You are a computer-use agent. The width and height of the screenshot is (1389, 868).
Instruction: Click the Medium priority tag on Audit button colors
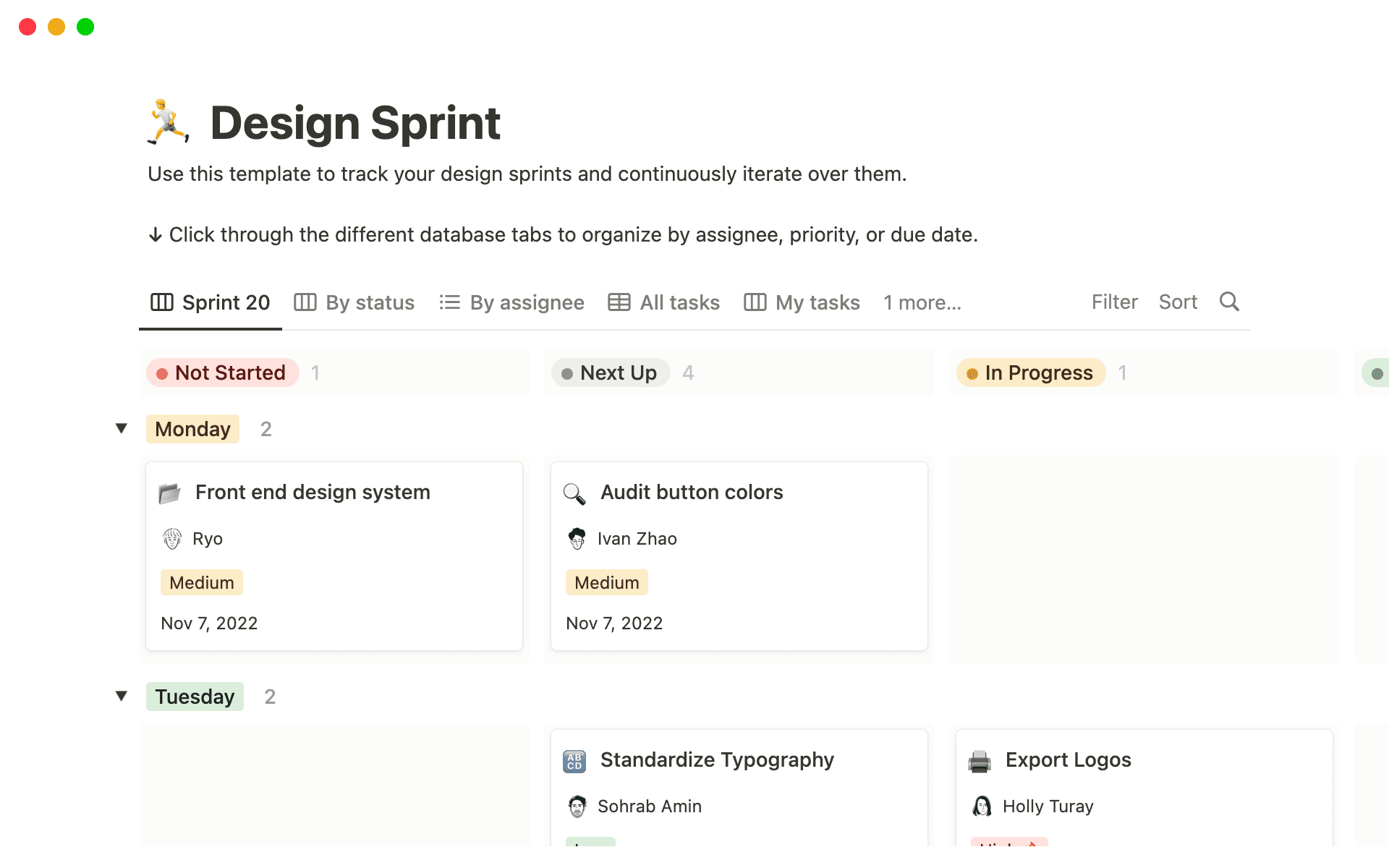[x=606, y=582]
